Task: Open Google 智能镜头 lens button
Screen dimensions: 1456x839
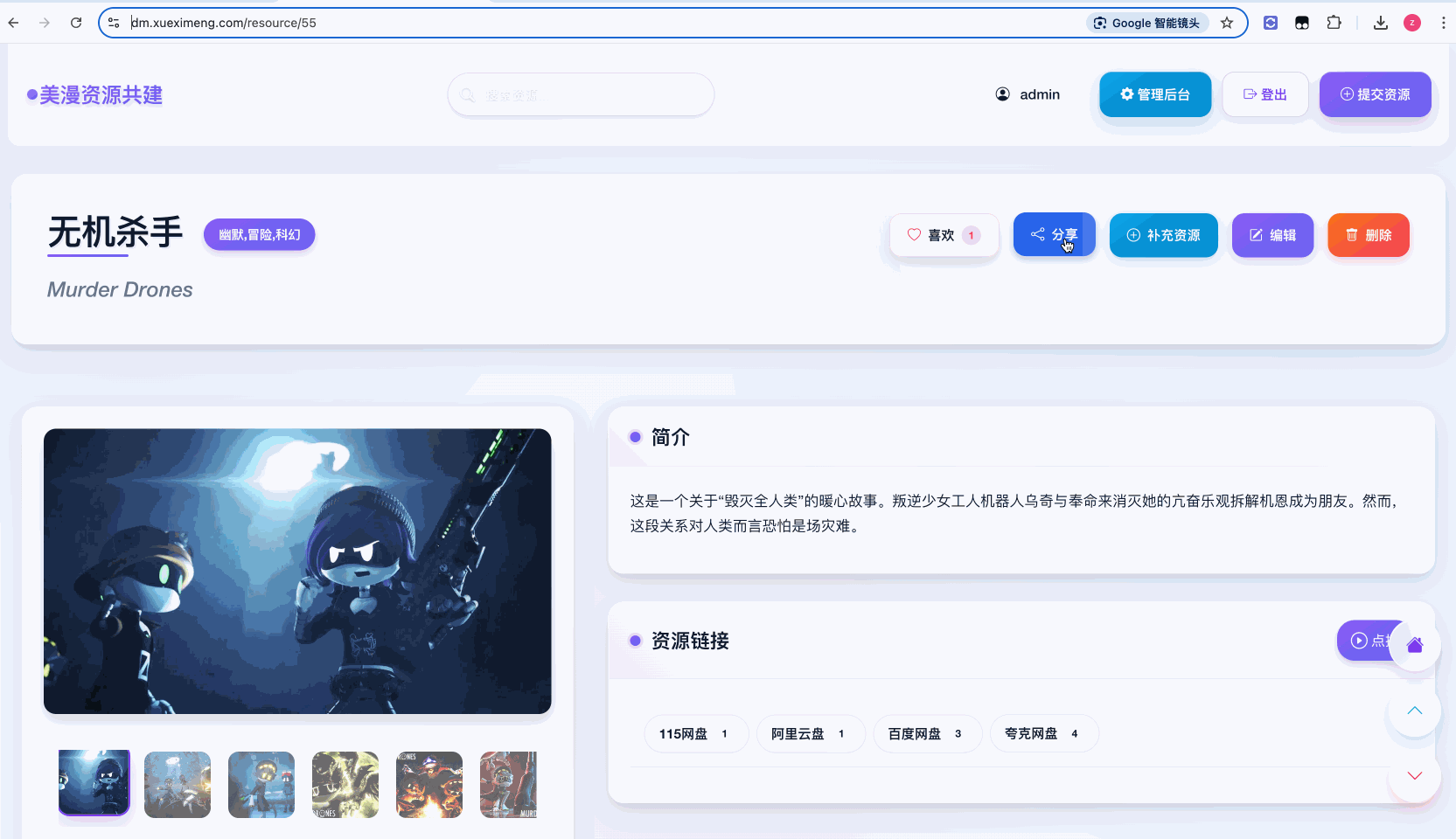Action: click(x=1146, y=23)
